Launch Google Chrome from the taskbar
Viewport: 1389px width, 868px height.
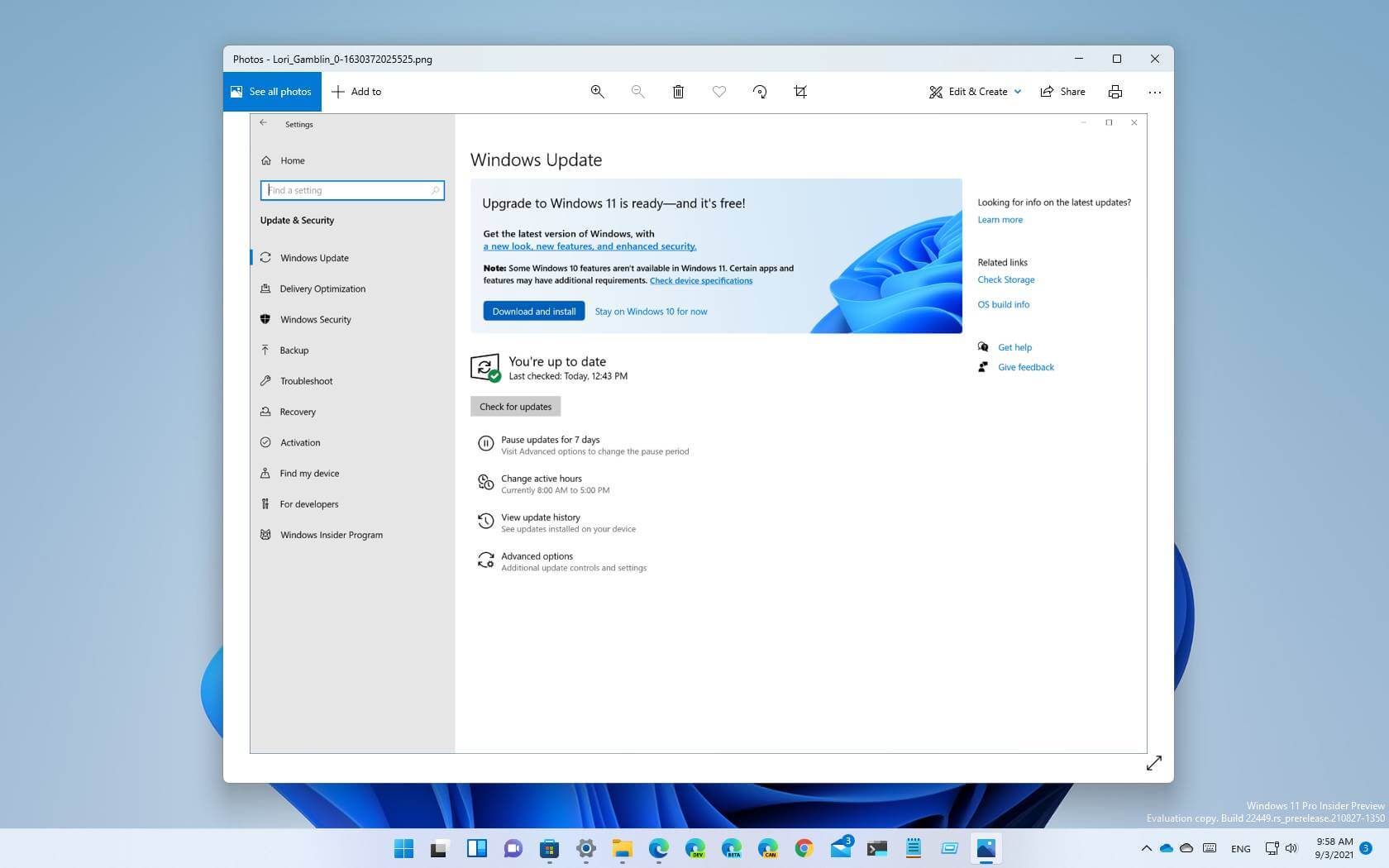pyautogui.click(x=804, y=848)
